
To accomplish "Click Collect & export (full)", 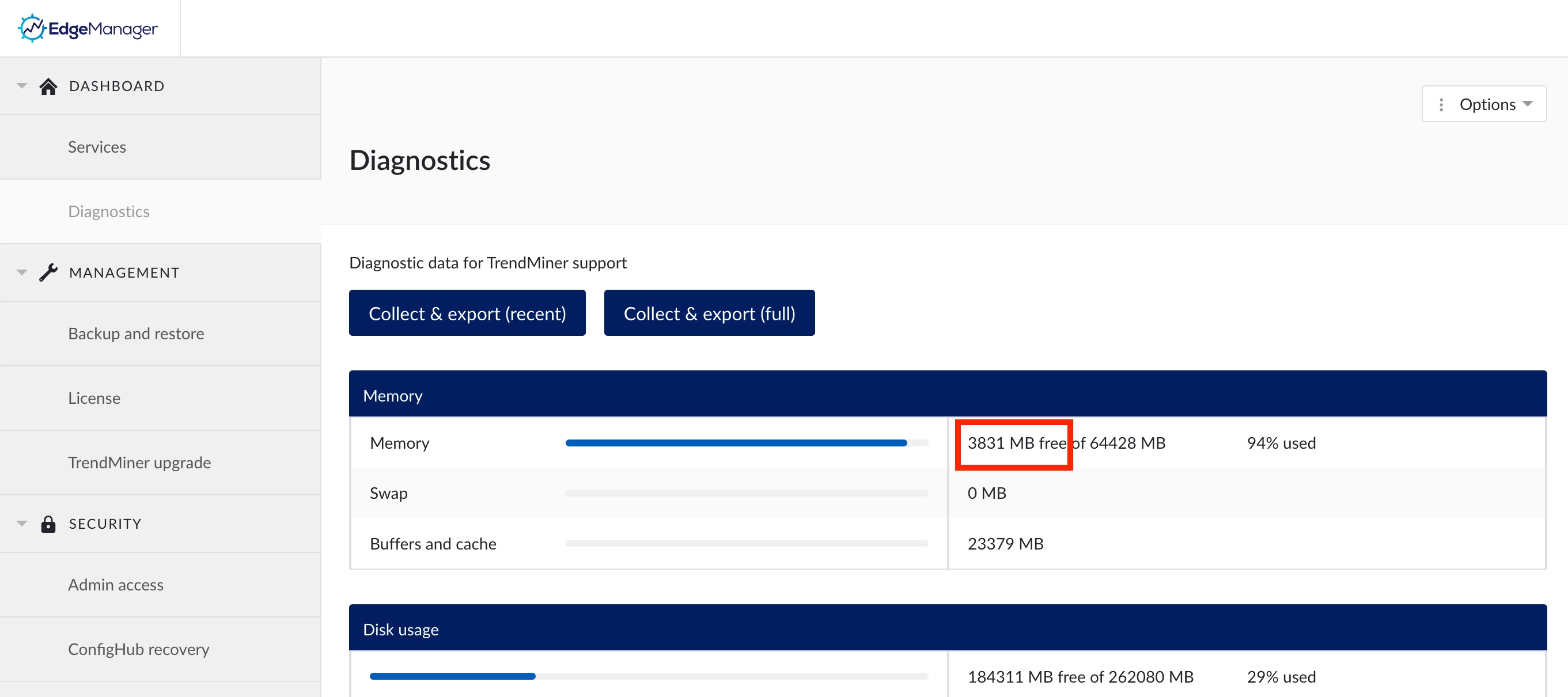I will click(x=709, y=313).
